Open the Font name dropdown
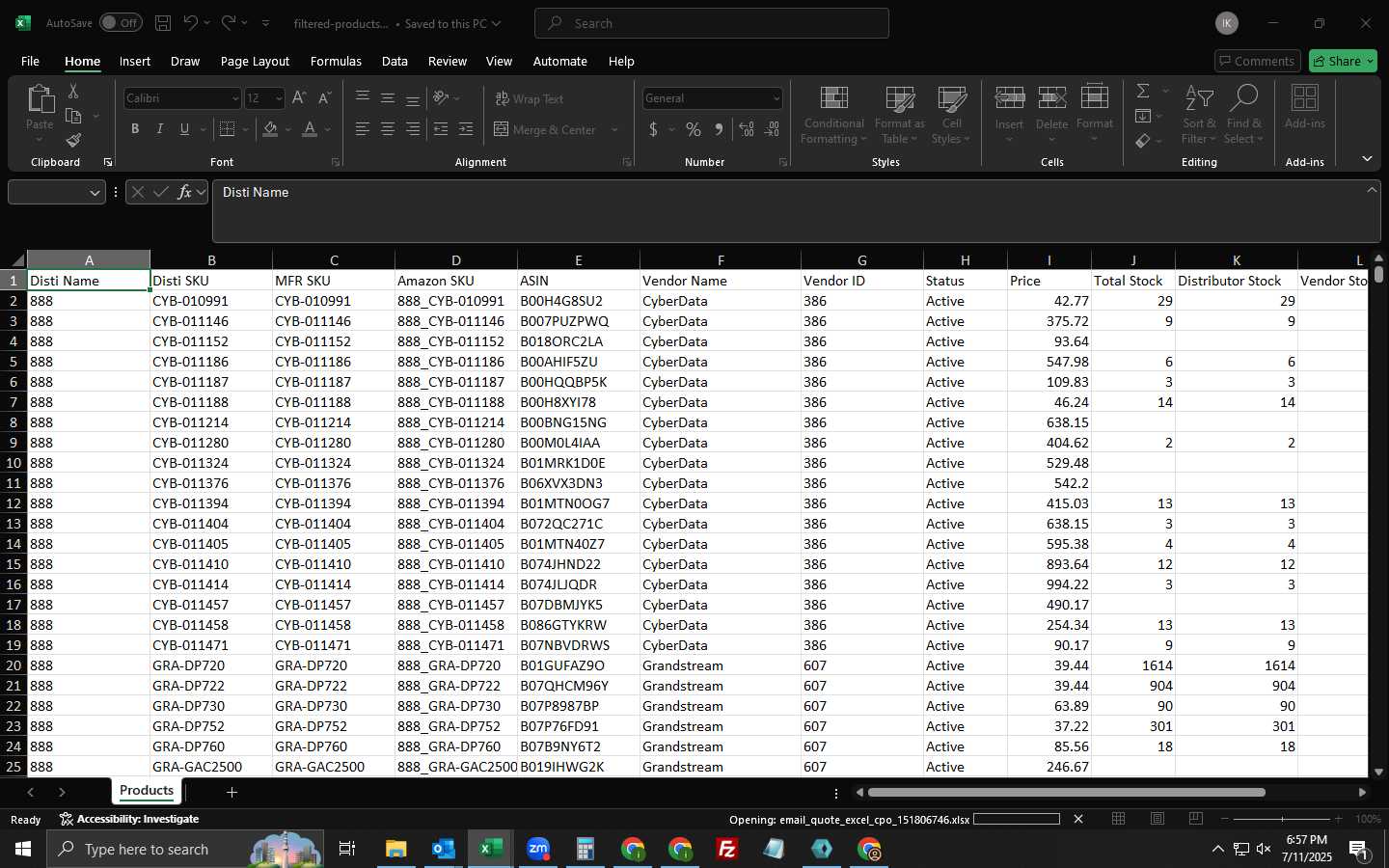Image resolution: width=1389 pixels, height=868 pixels. click(x=234, y=98)
